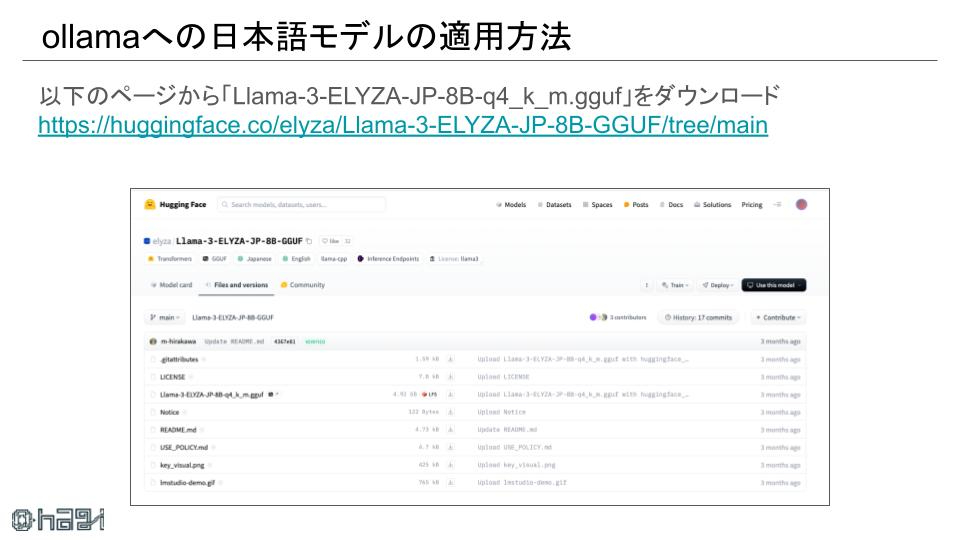Download the LICENSE file
The width and height of the screenshot is (960, 540).
coord(451,377)
